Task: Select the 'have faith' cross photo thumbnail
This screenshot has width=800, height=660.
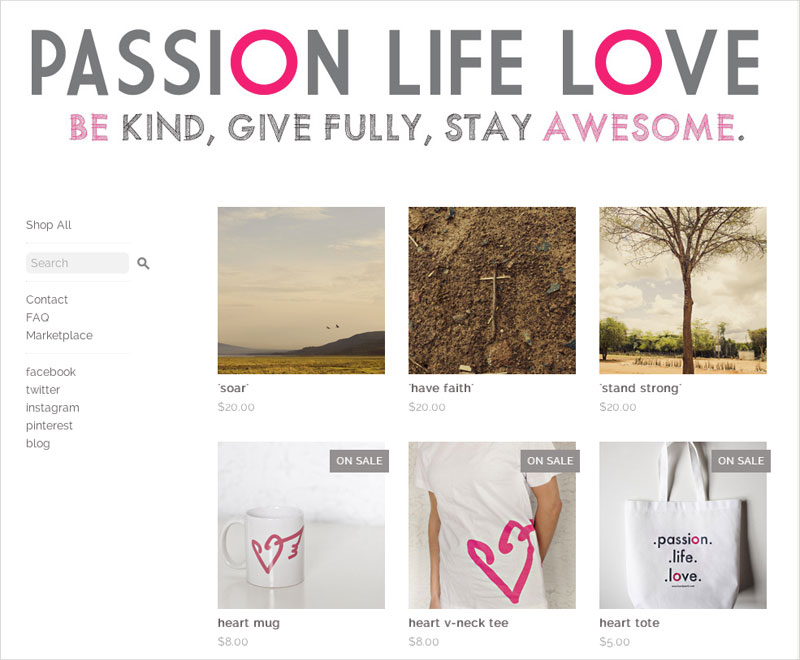Action: pos(492,290)
